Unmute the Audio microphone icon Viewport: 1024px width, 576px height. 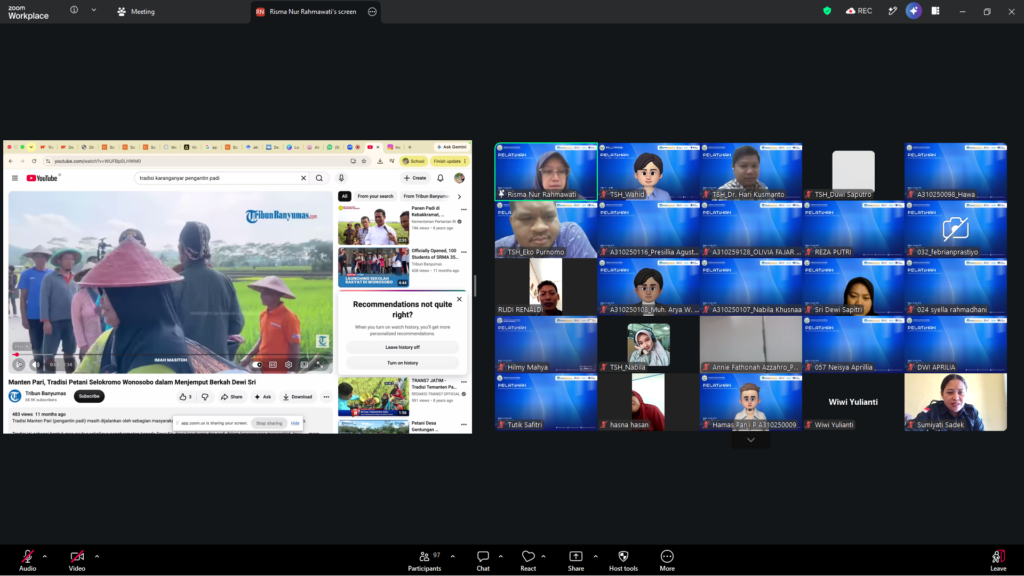point(27,557)
